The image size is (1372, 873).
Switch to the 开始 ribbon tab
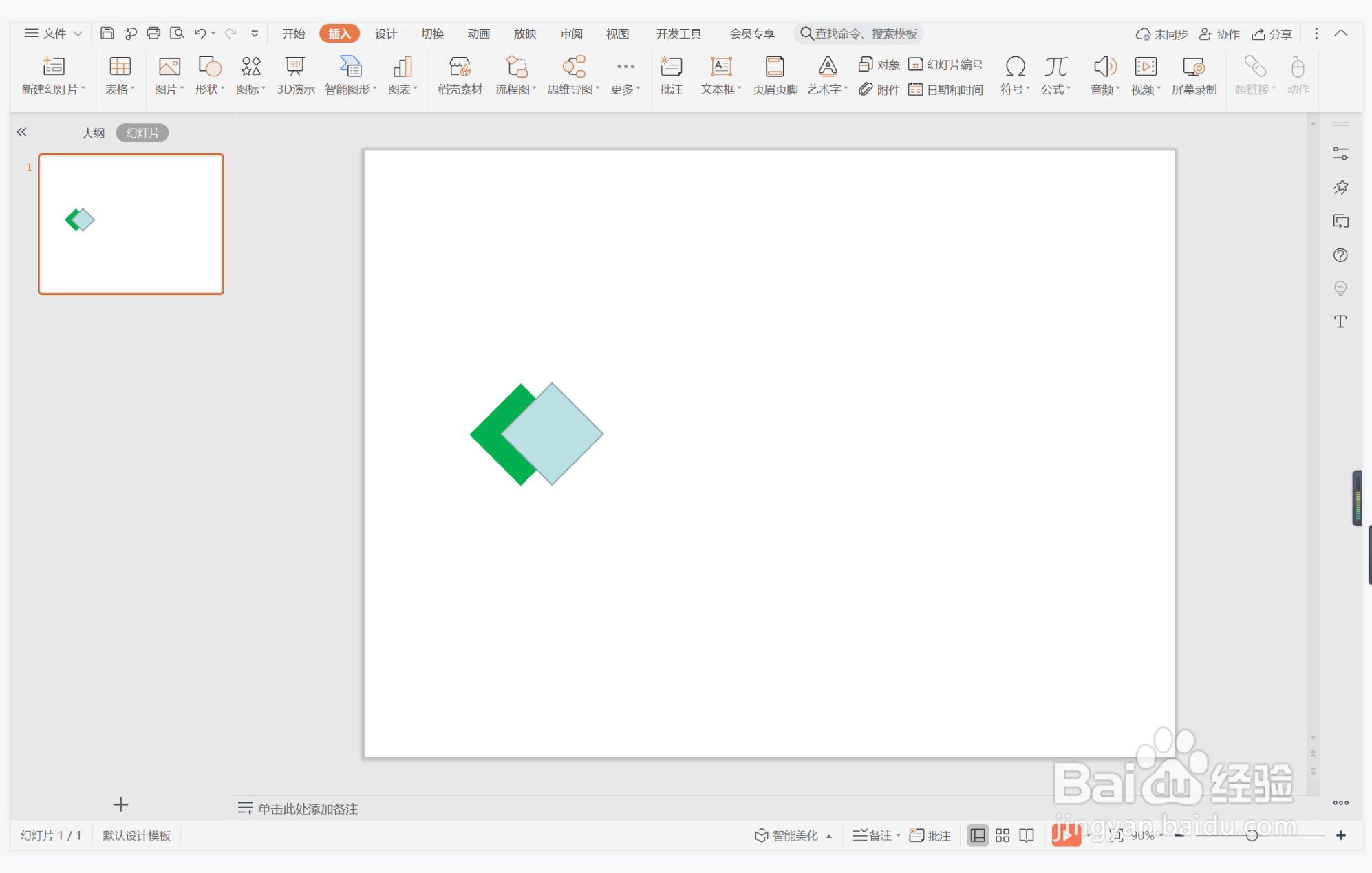point(293,33)
